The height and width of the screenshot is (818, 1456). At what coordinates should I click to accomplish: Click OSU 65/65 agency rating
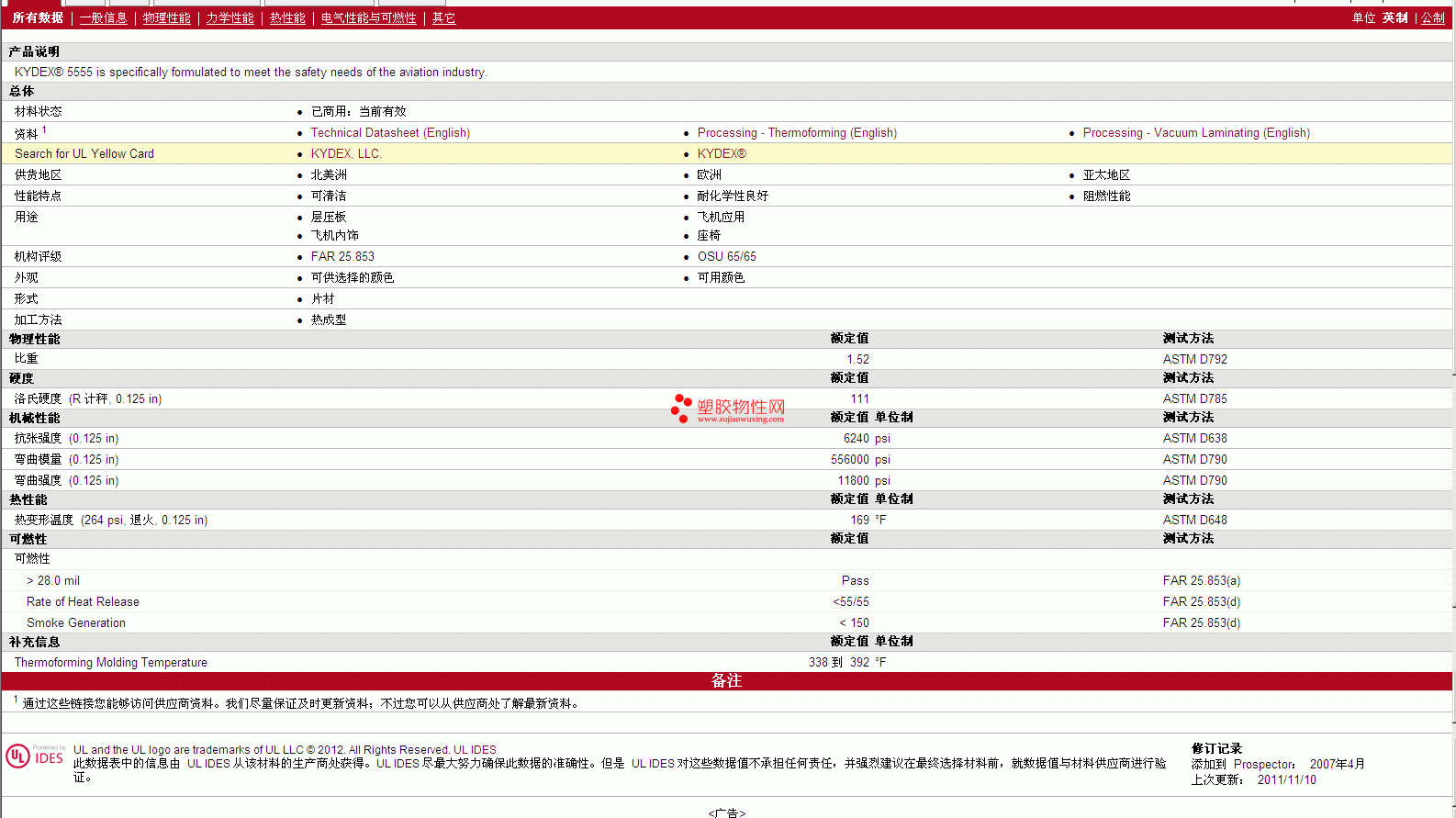726,256
